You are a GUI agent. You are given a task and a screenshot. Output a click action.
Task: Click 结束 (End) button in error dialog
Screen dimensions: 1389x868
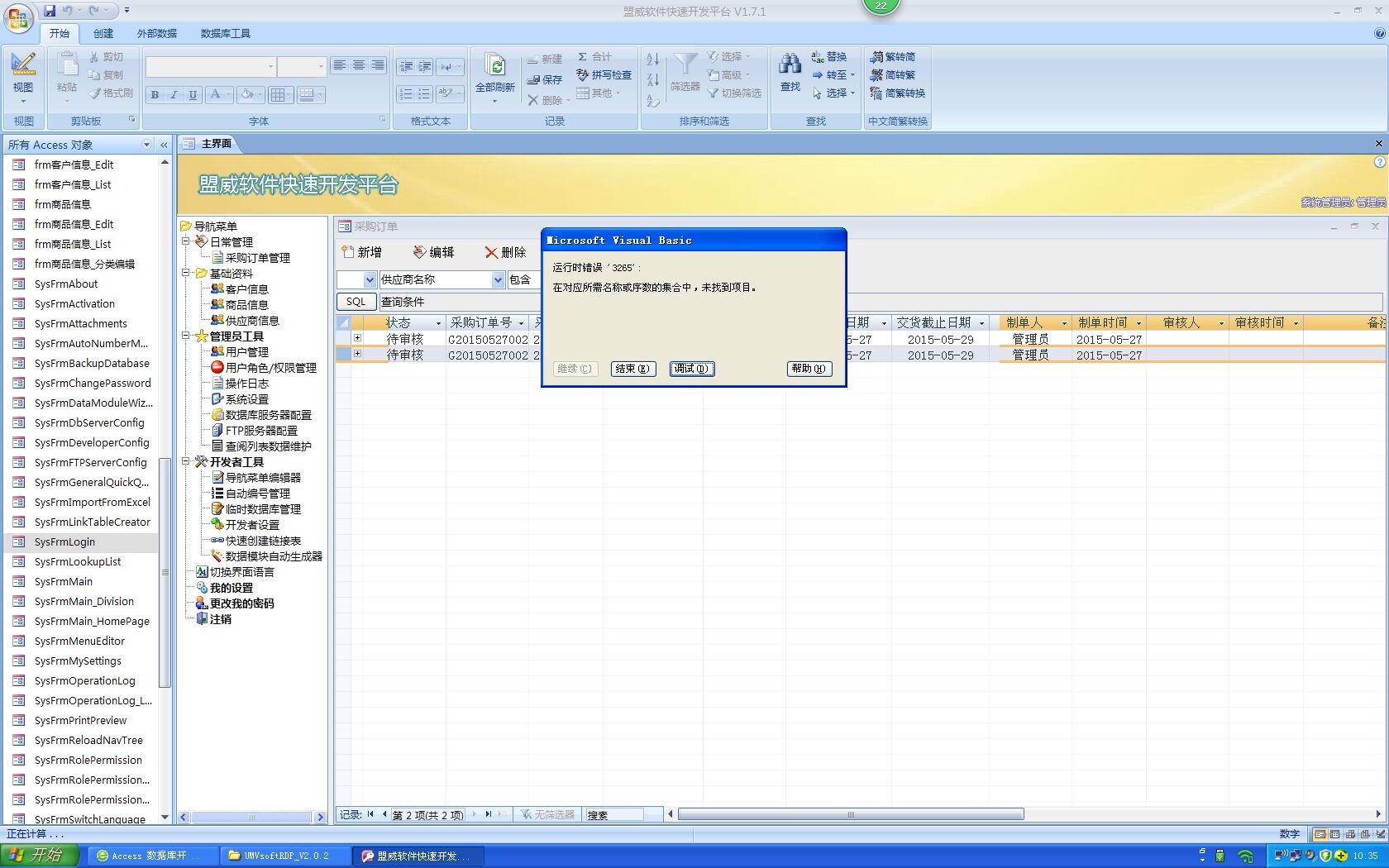click(633, 369)
